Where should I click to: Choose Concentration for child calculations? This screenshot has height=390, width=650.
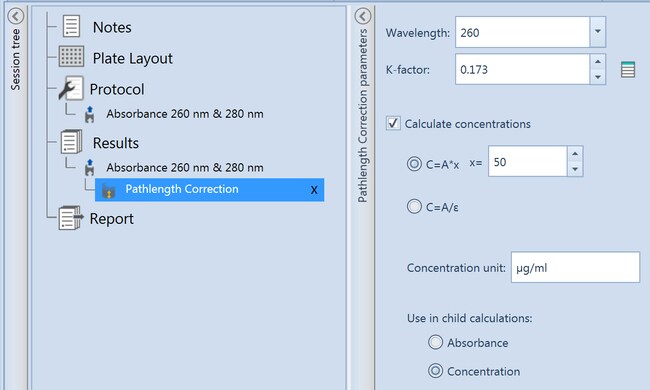pyautogui.click(x=435, y=371)
